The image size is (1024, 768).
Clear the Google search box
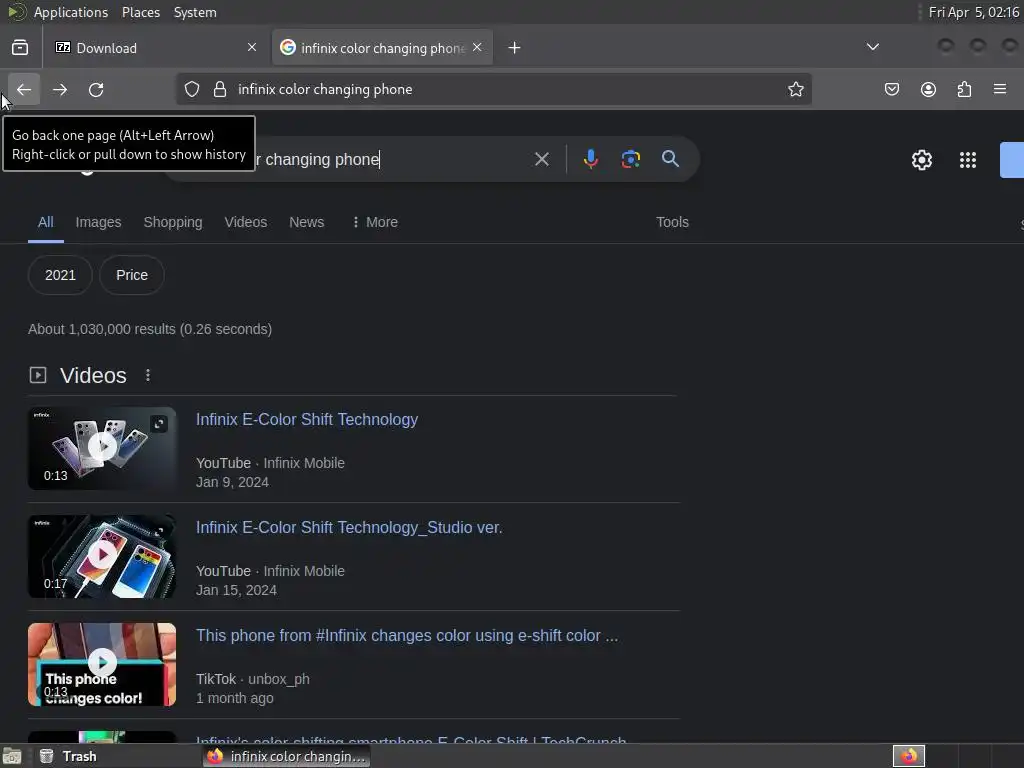(542, 159)
